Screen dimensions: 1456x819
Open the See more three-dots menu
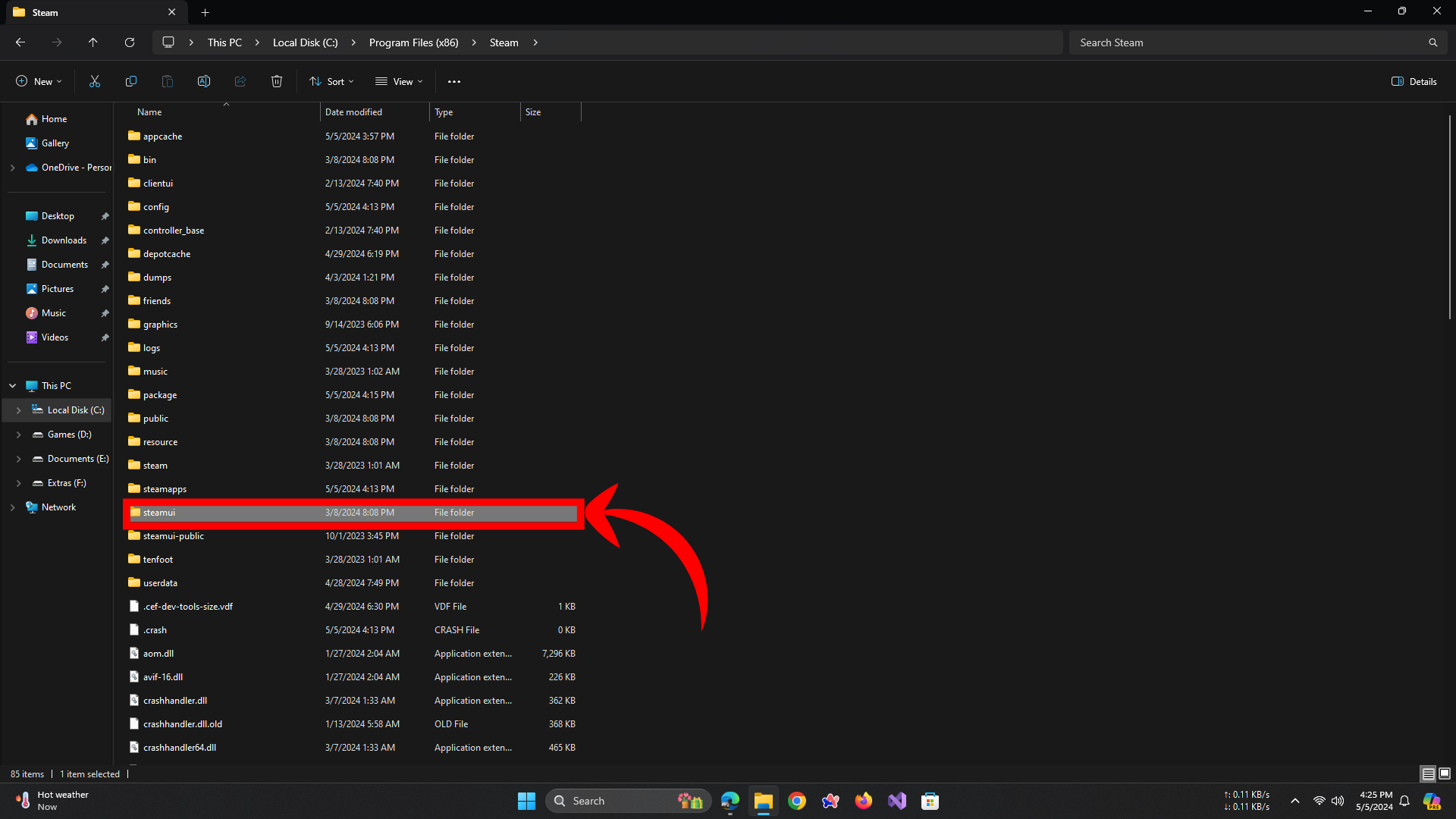point(454,81)
